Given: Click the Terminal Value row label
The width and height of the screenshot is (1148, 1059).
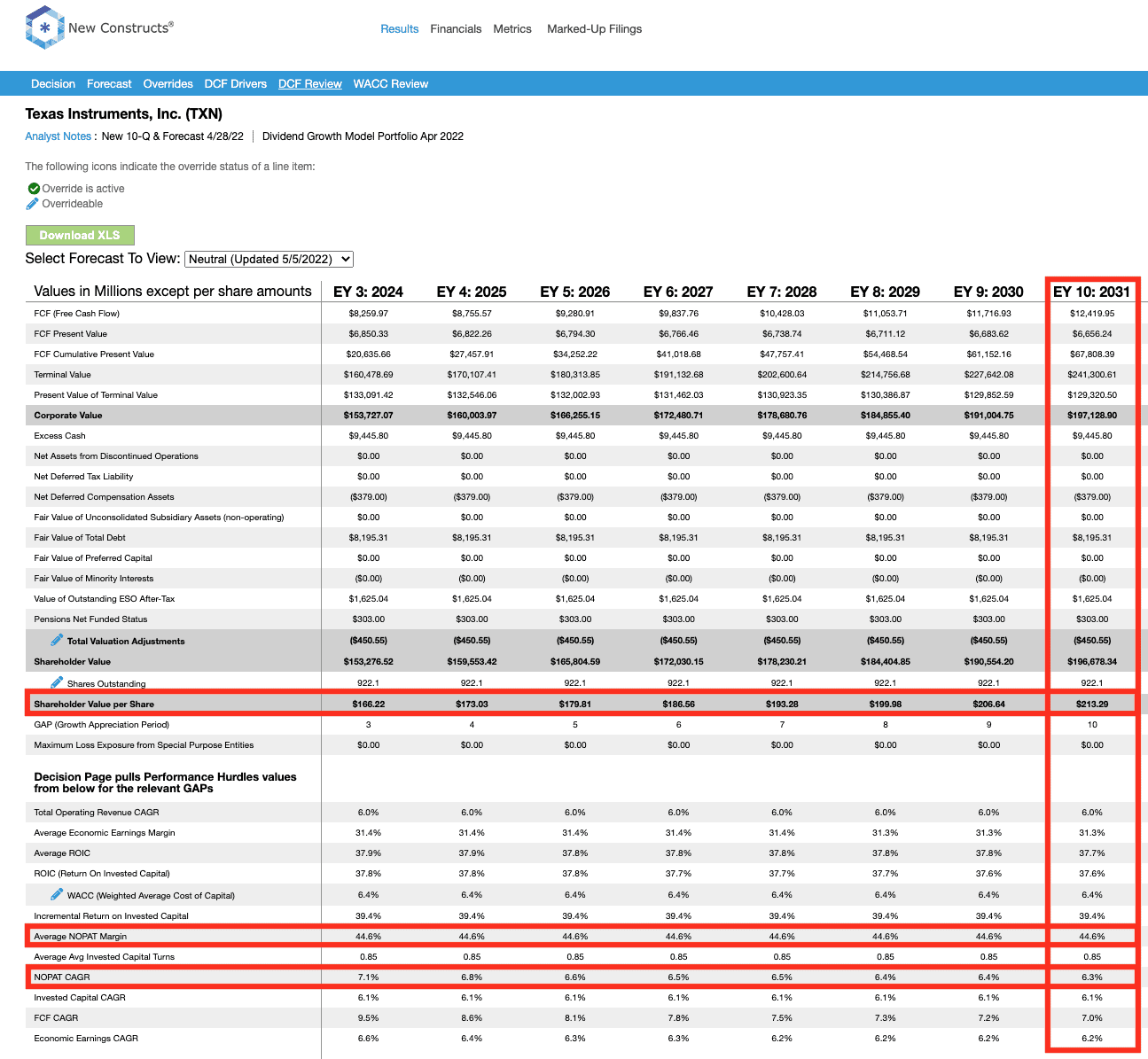Looking at the screenshot, I should 62,375.
